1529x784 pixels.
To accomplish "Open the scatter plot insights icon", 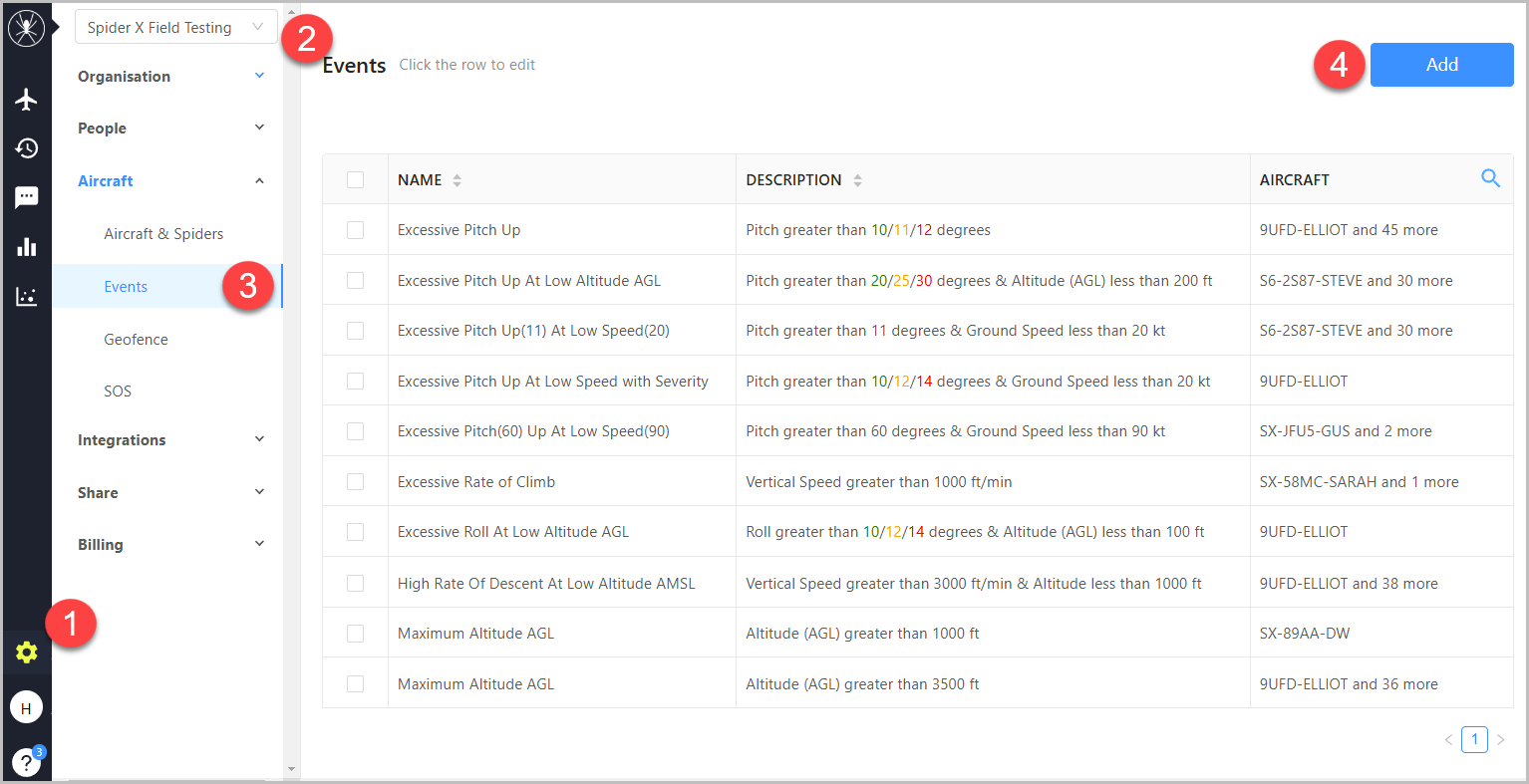I will tap(26, 296).
